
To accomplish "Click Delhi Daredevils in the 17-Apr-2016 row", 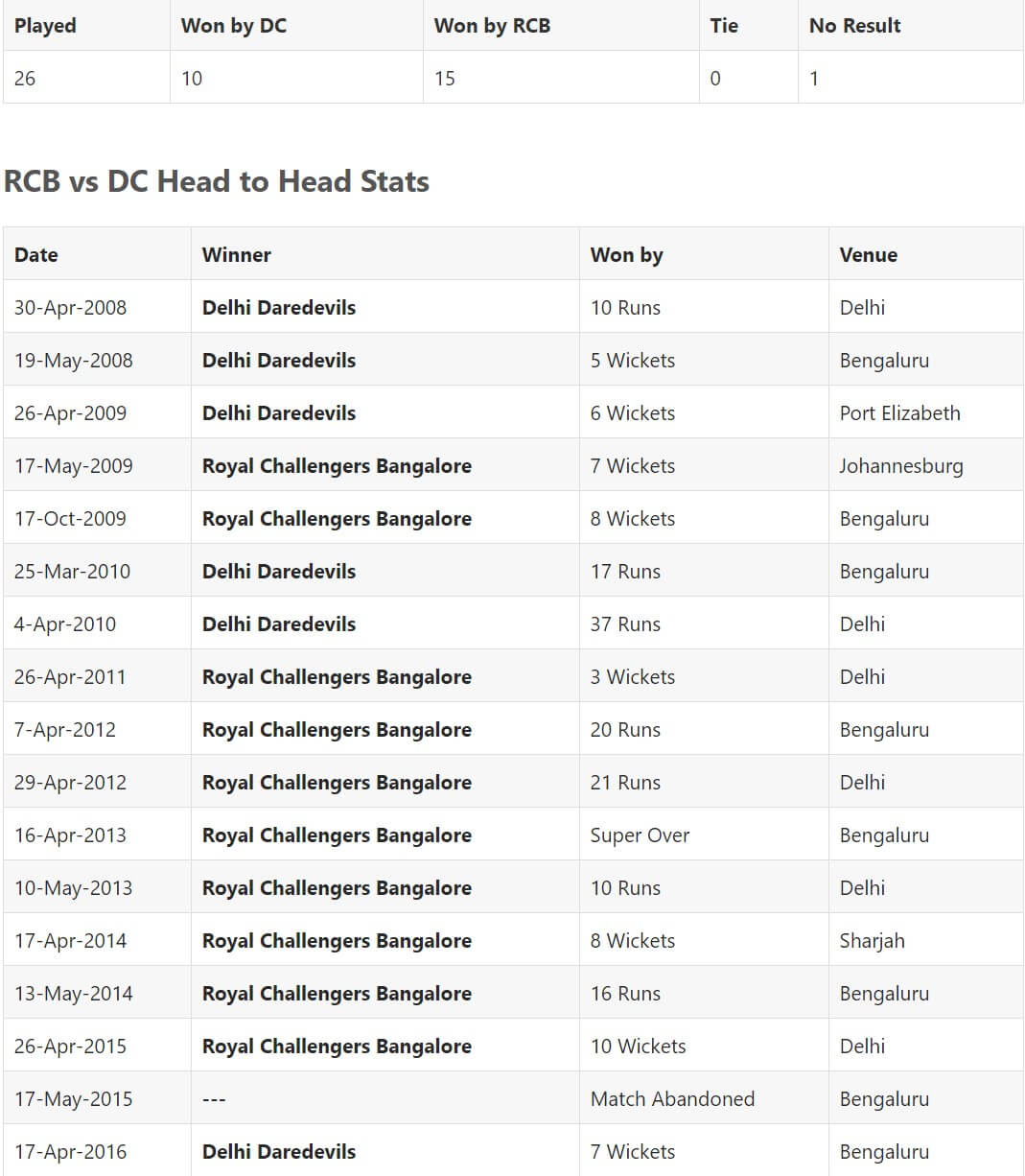I will pos(279,1152).
